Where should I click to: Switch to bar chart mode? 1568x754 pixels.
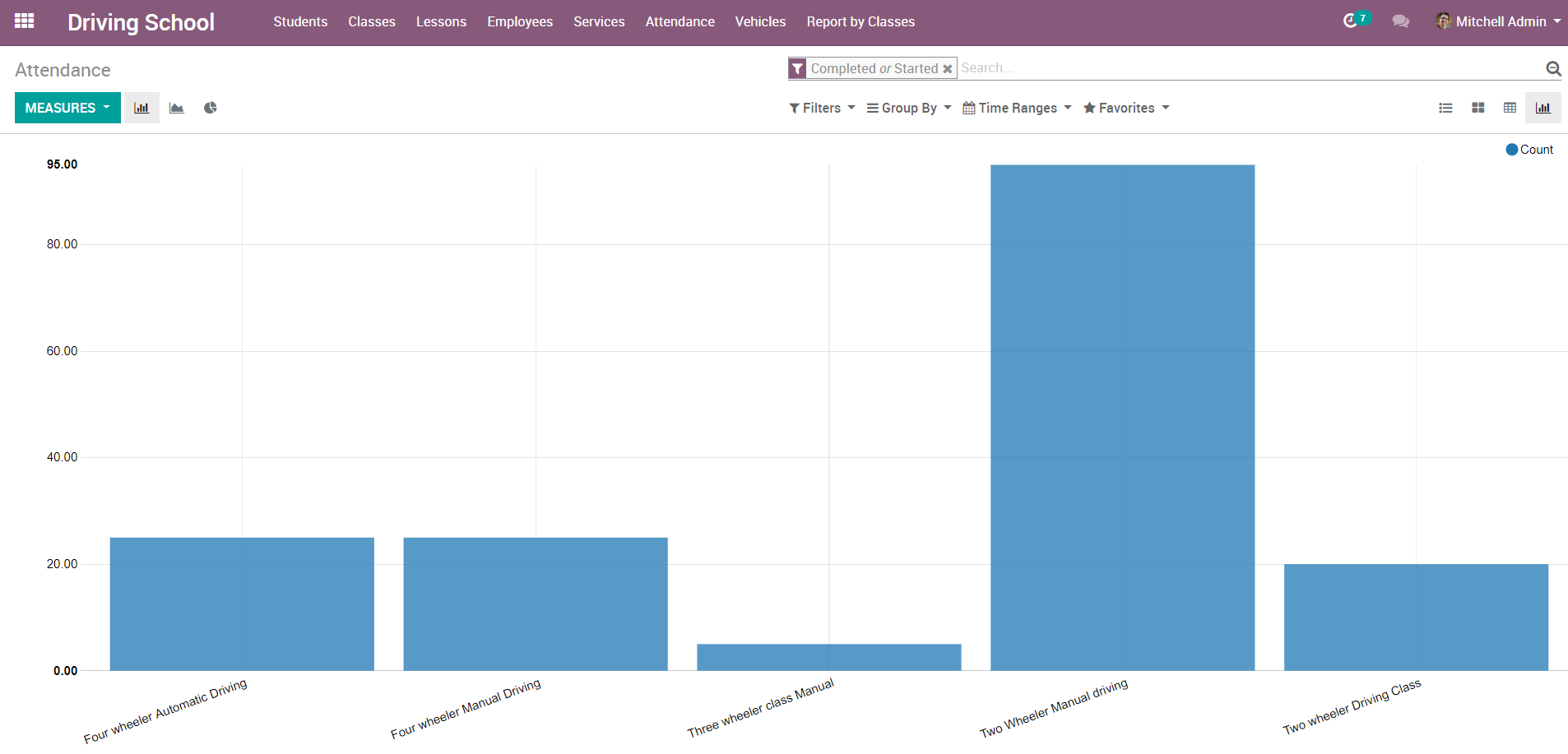pos(141,108)
